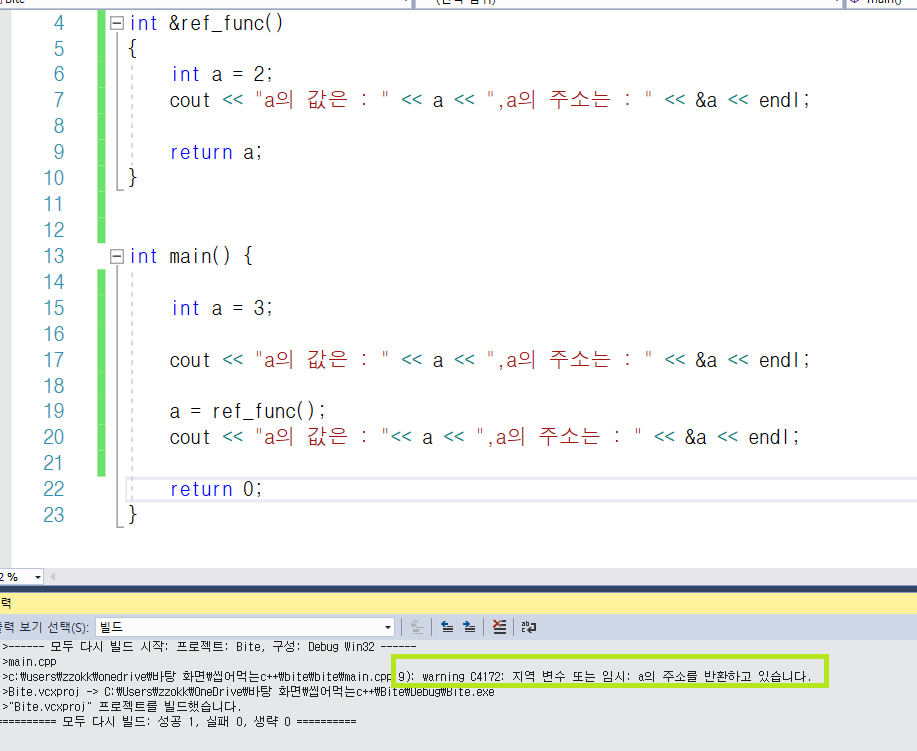Click the opening brace on line 5
Image resolution: width=917 pixels, height=751 pixels.
pos(133,48)
